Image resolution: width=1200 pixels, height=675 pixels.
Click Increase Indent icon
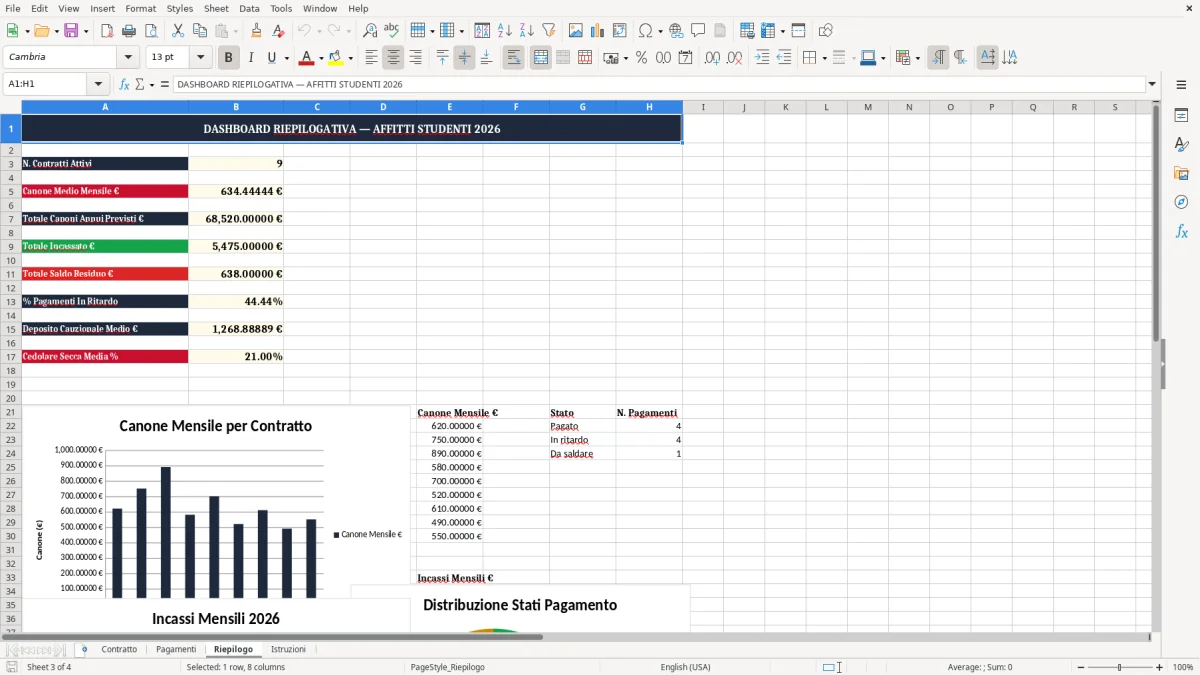pyautogui.click(x=762, y=58)
